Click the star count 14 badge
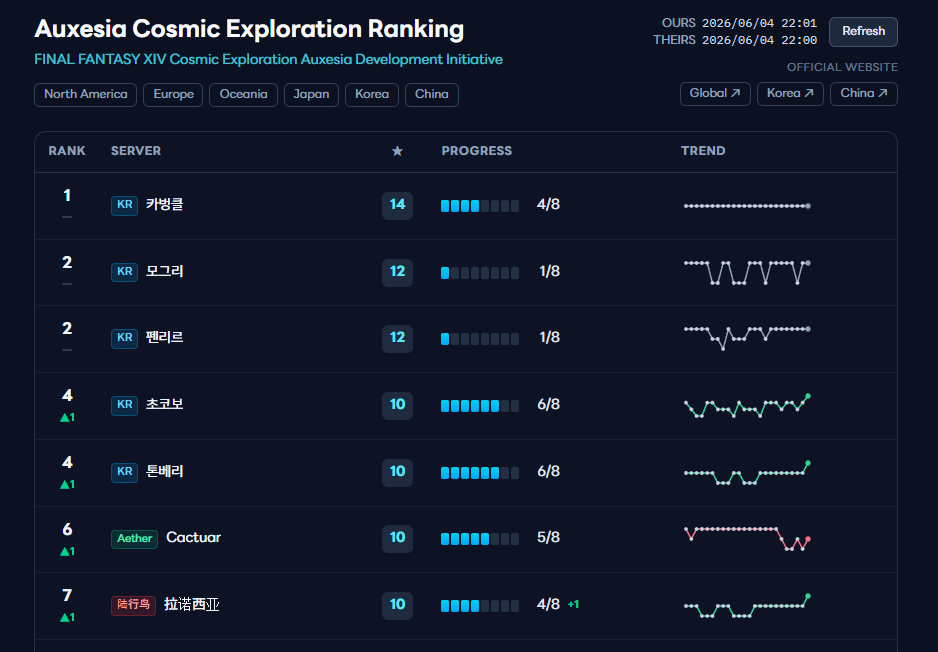The image size is (938, 652). click(398, 205)
